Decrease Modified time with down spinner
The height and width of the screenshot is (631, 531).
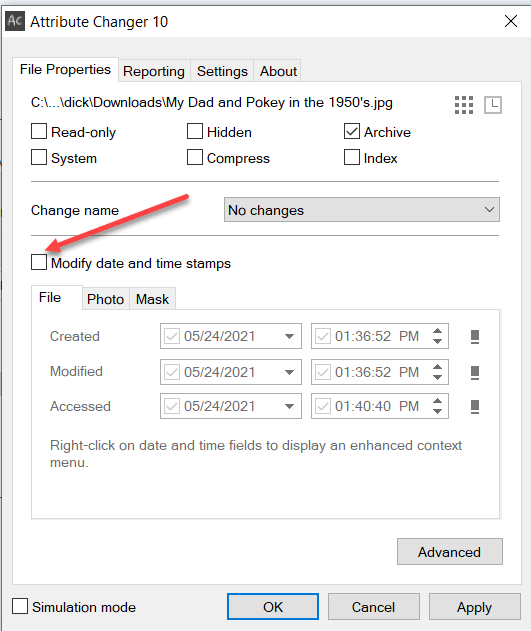pos(437,377)
